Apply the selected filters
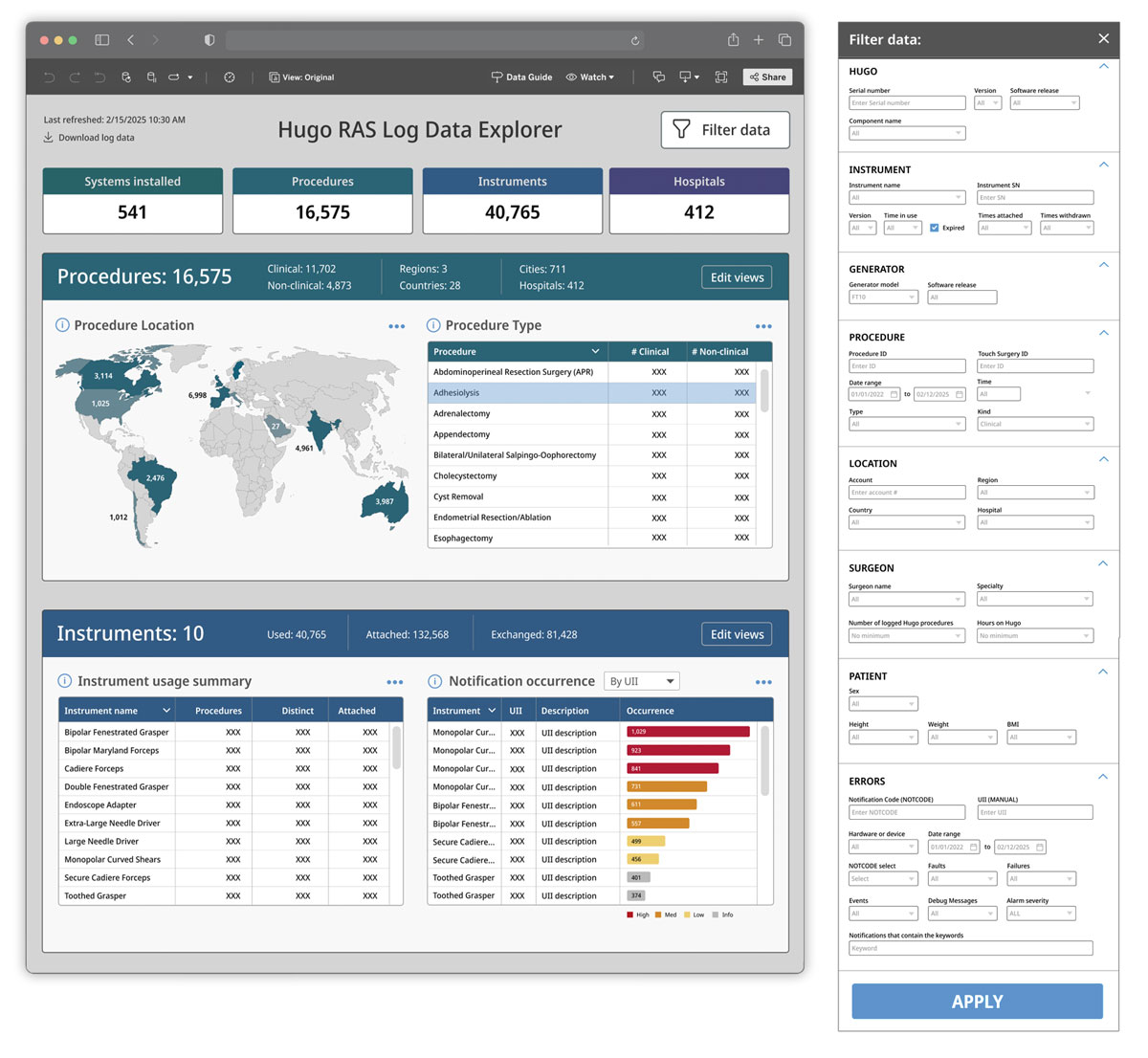 (978, 1002)
